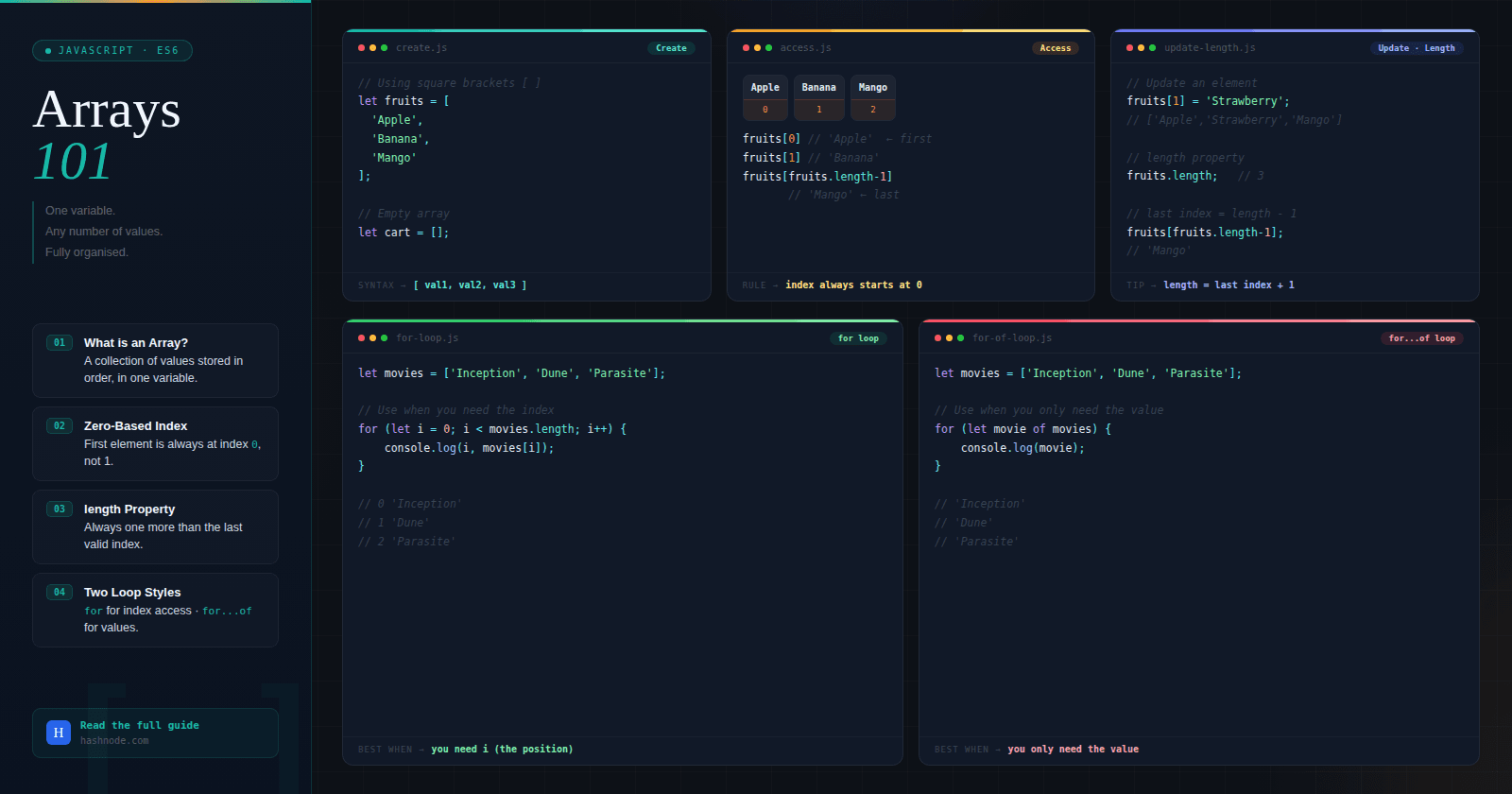Click the green dot on update-length.js window
The height and width of the screenshot is (794, 1512).
[1152, 48]
